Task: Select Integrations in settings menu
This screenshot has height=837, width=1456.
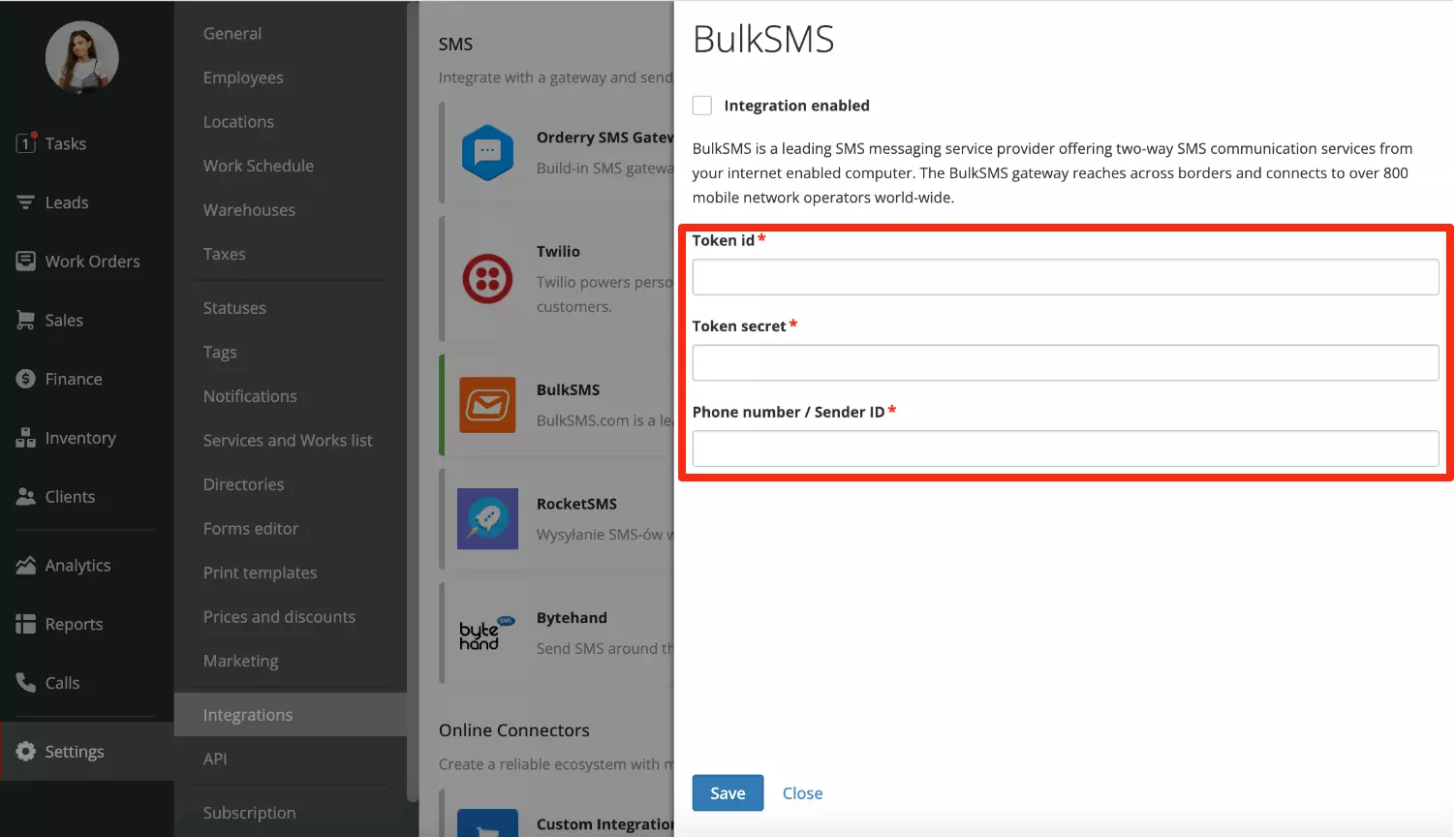Action: (248, 715)
